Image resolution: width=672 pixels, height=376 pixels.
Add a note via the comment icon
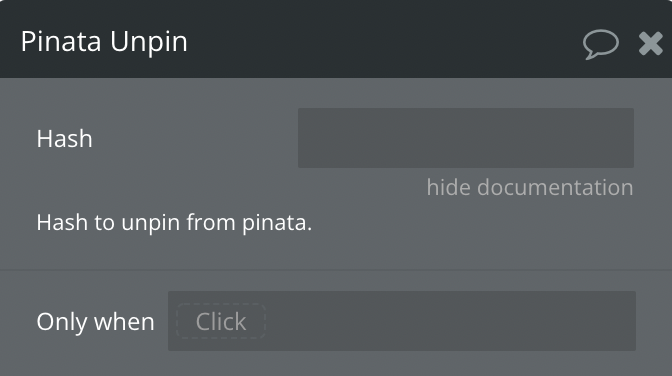coord(600,44)
